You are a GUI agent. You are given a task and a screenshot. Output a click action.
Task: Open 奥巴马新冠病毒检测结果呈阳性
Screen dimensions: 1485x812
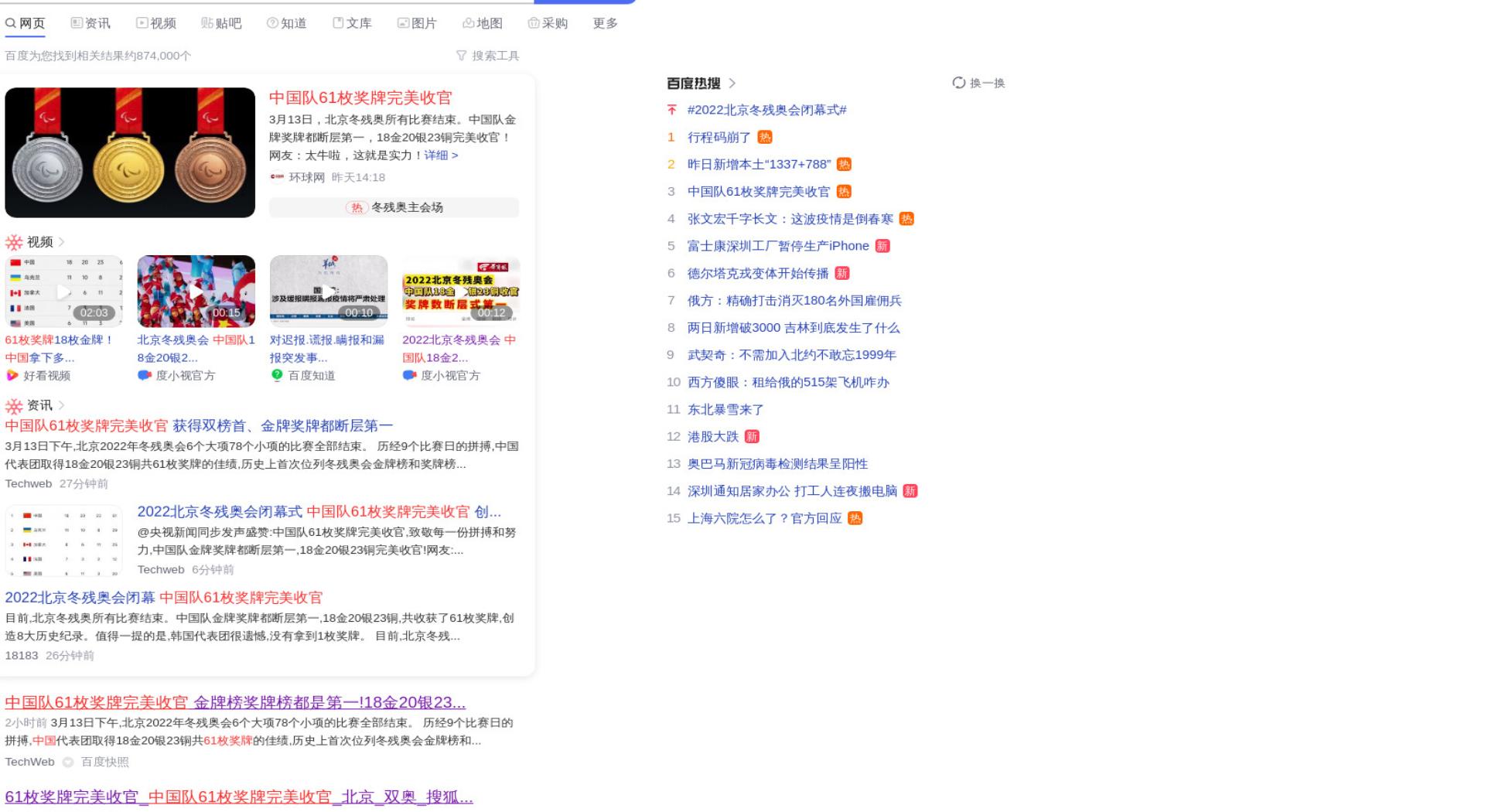(778, 464)
